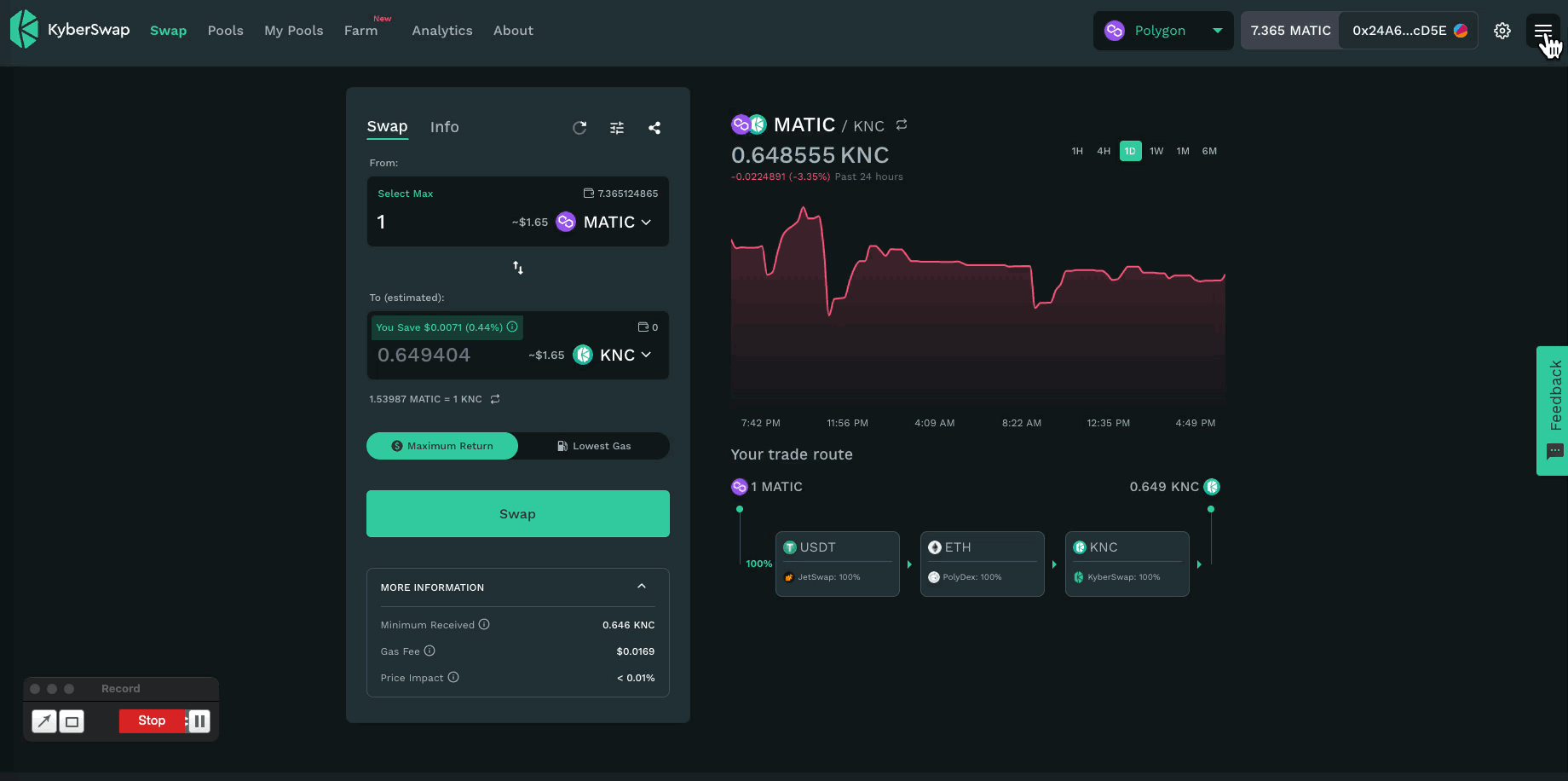Click the 1 MATIC route start icon
The image size is (1568, 781).
[x=739, y=487]
